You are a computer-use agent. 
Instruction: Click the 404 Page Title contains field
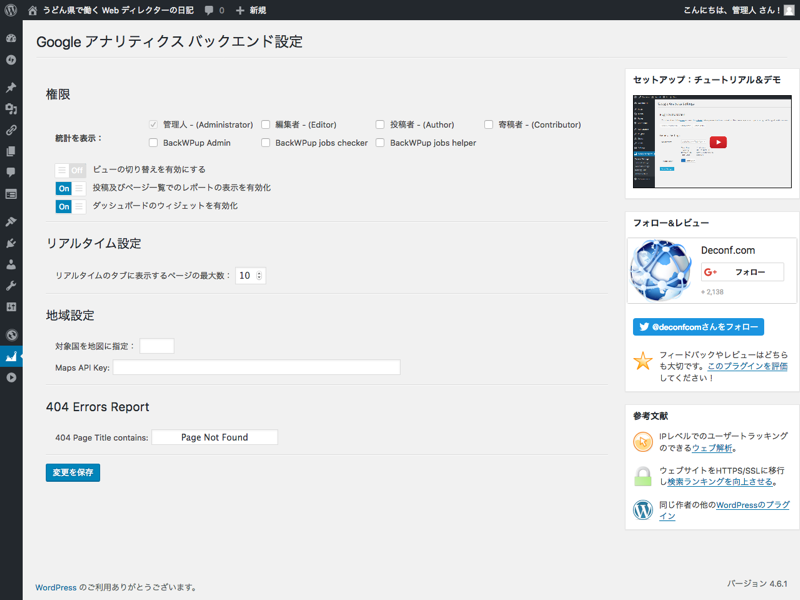[x=215, y=437]
